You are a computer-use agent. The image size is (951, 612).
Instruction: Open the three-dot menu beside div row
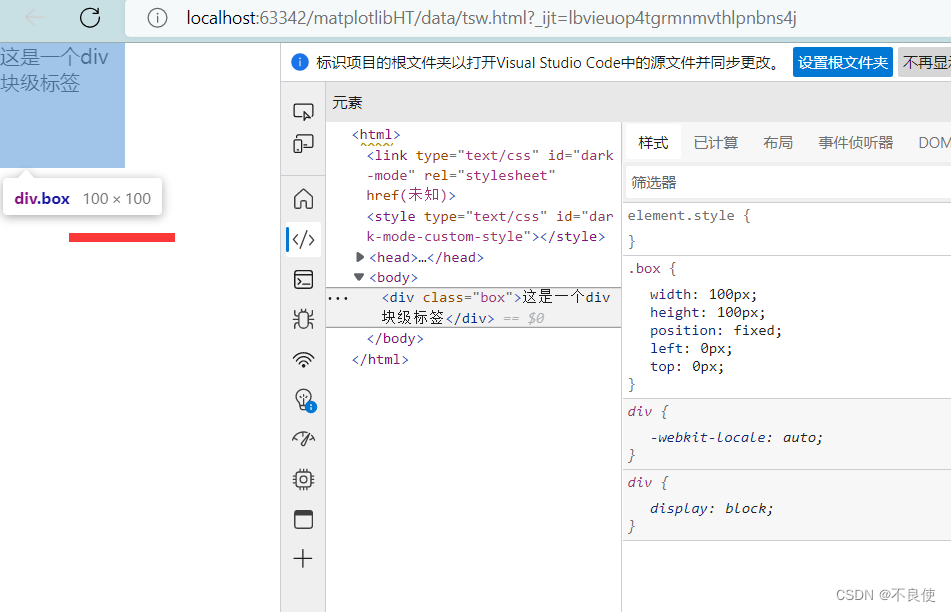(x=338, y=298)
